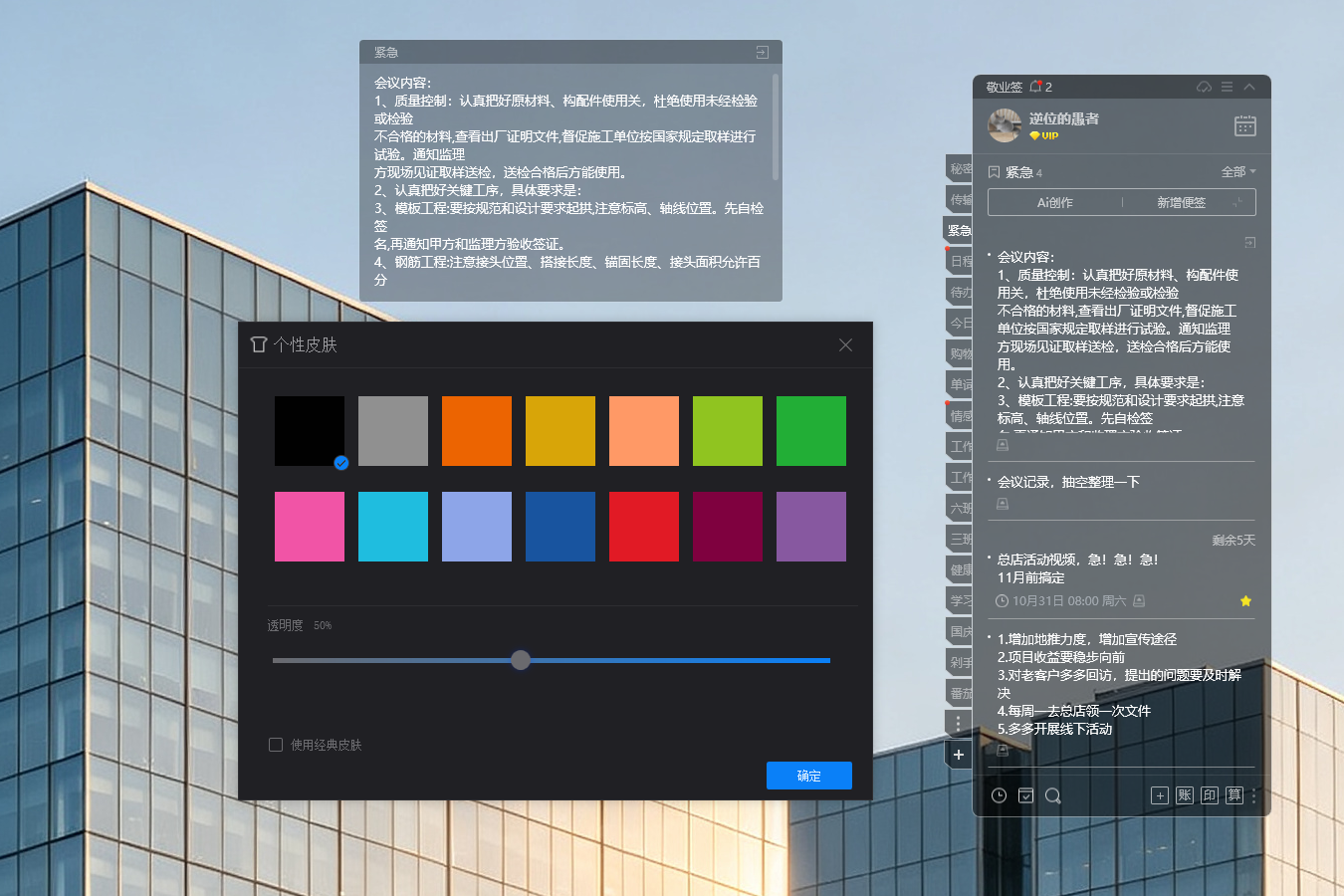Click the Ai创作 button
This screenshot has height=896, width=1344.
pyautogui.click(x=1055, y=202)
